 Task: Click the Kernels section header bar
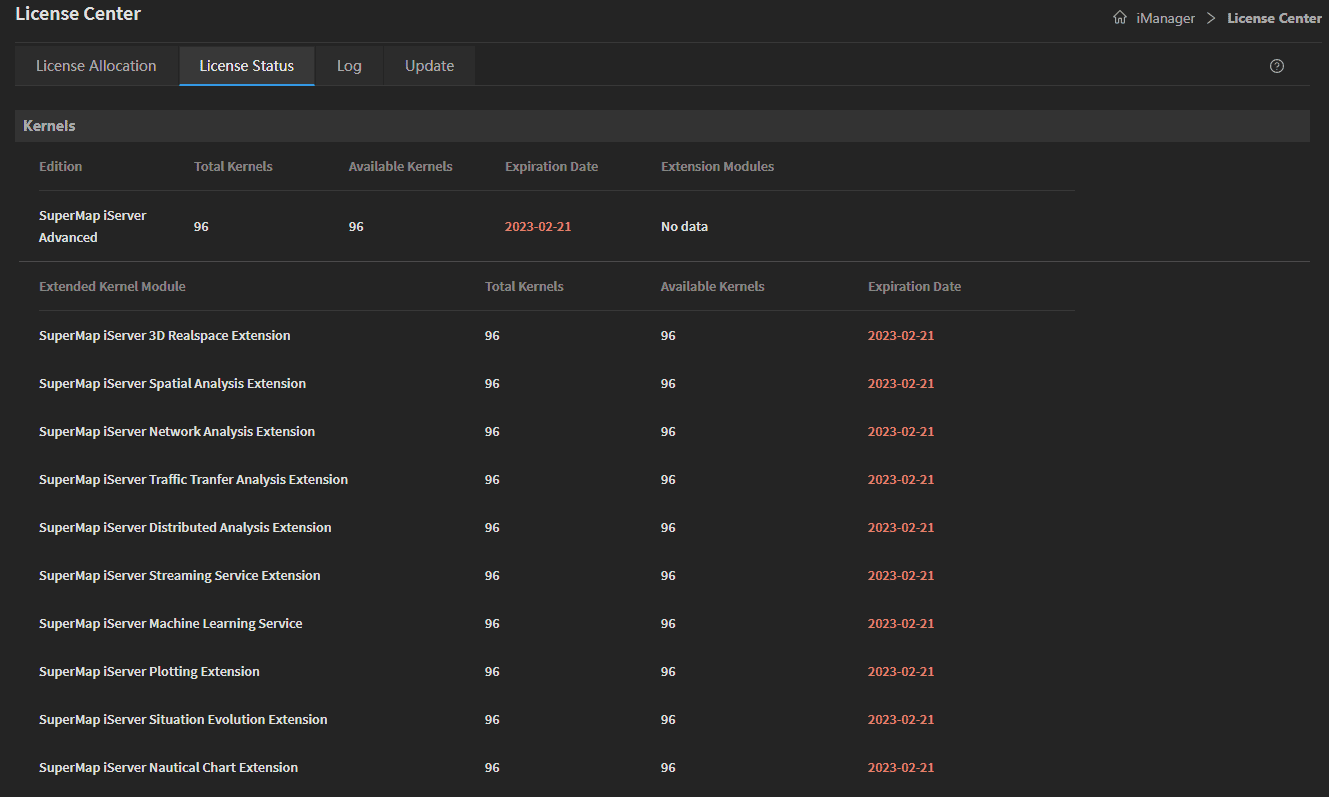tap(662, 126)
